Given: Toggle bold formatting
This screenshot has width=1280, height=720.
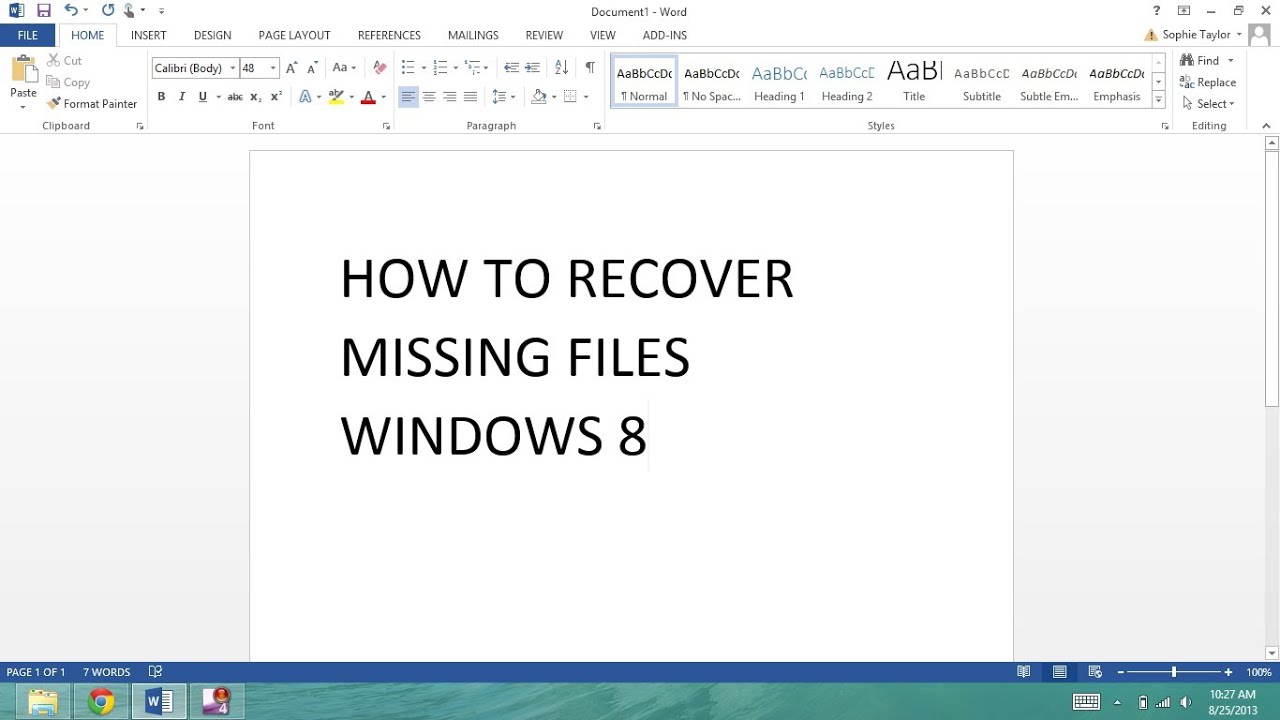Looking at the screenshot, I should (161, 97).
